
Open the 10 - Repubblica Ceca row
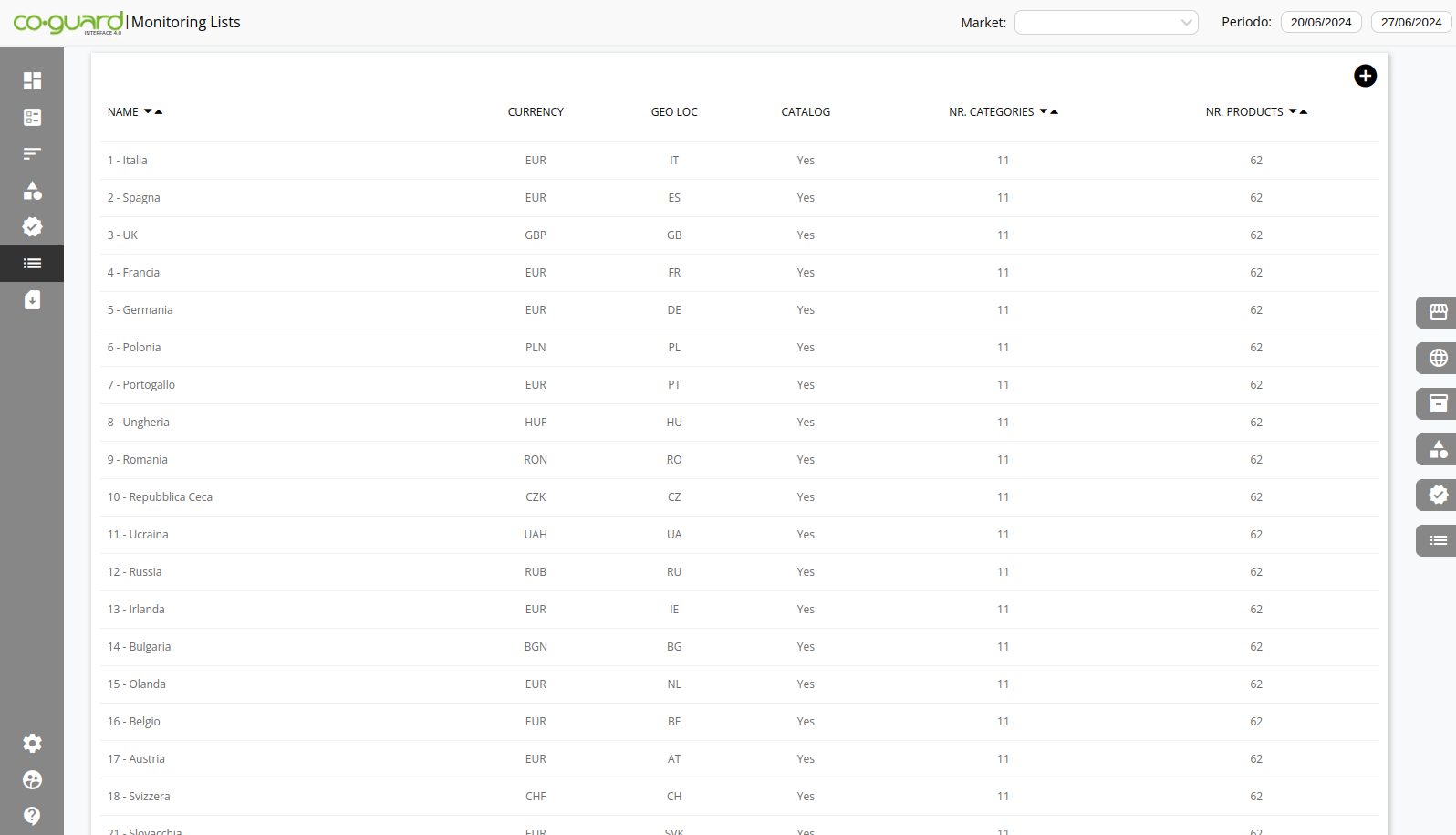pyautogui.click(x=160, y=497)
